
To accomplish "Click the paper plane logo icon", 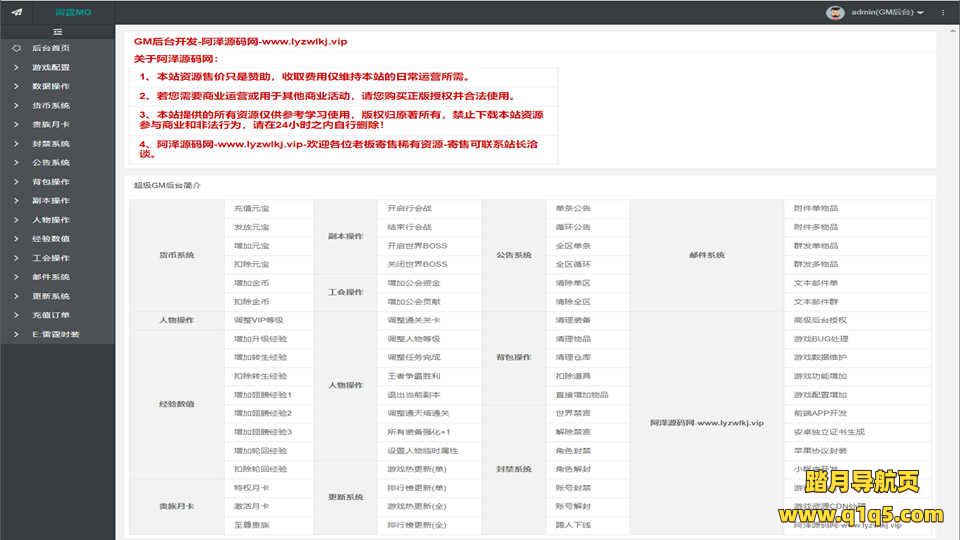I will pos(16,12).
